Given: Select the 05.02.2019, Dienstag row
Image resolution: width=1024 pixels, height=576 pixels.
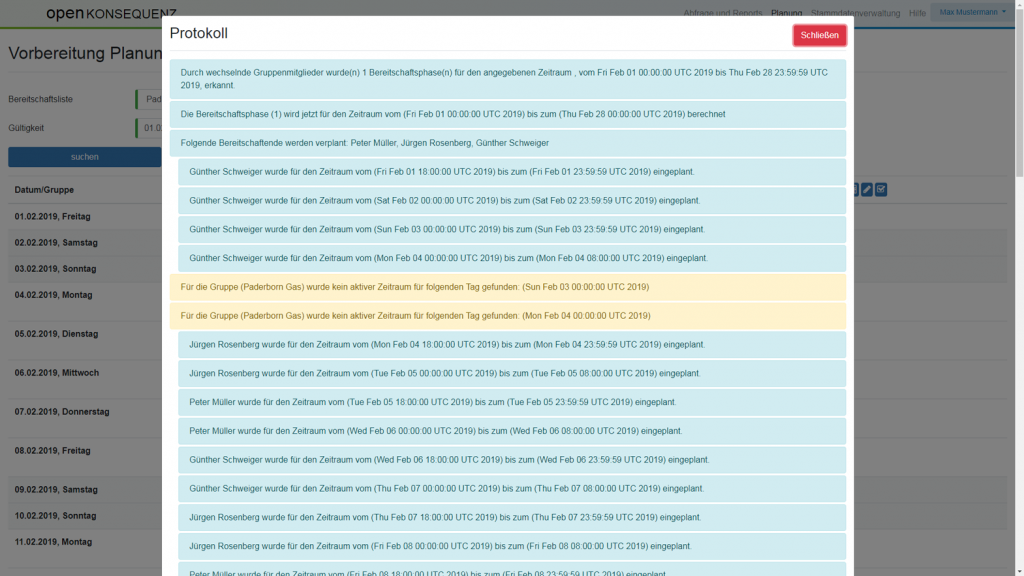Looking at the screenshot, I should coord(56,334).
